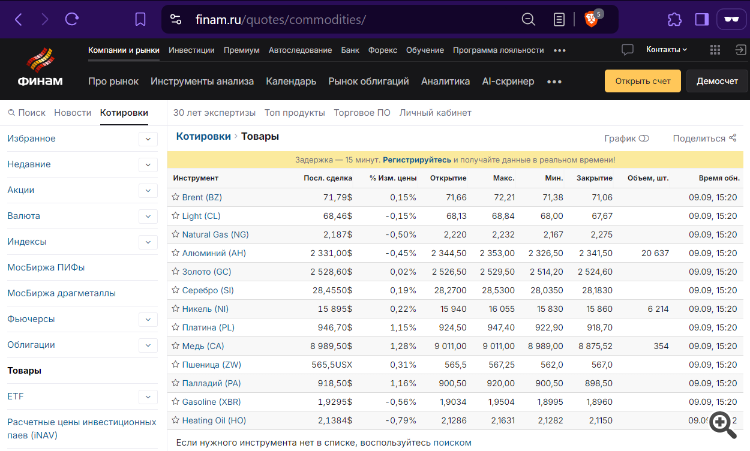Open Brave Shields lion icon
The width and height of the screenshot is (750, 451).
coord(592,19)
